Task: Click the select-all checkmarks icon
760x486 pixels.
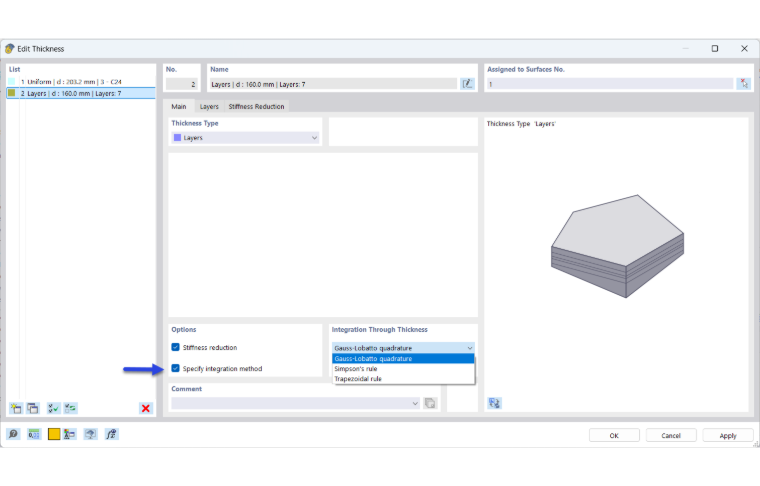Action: 53,408
